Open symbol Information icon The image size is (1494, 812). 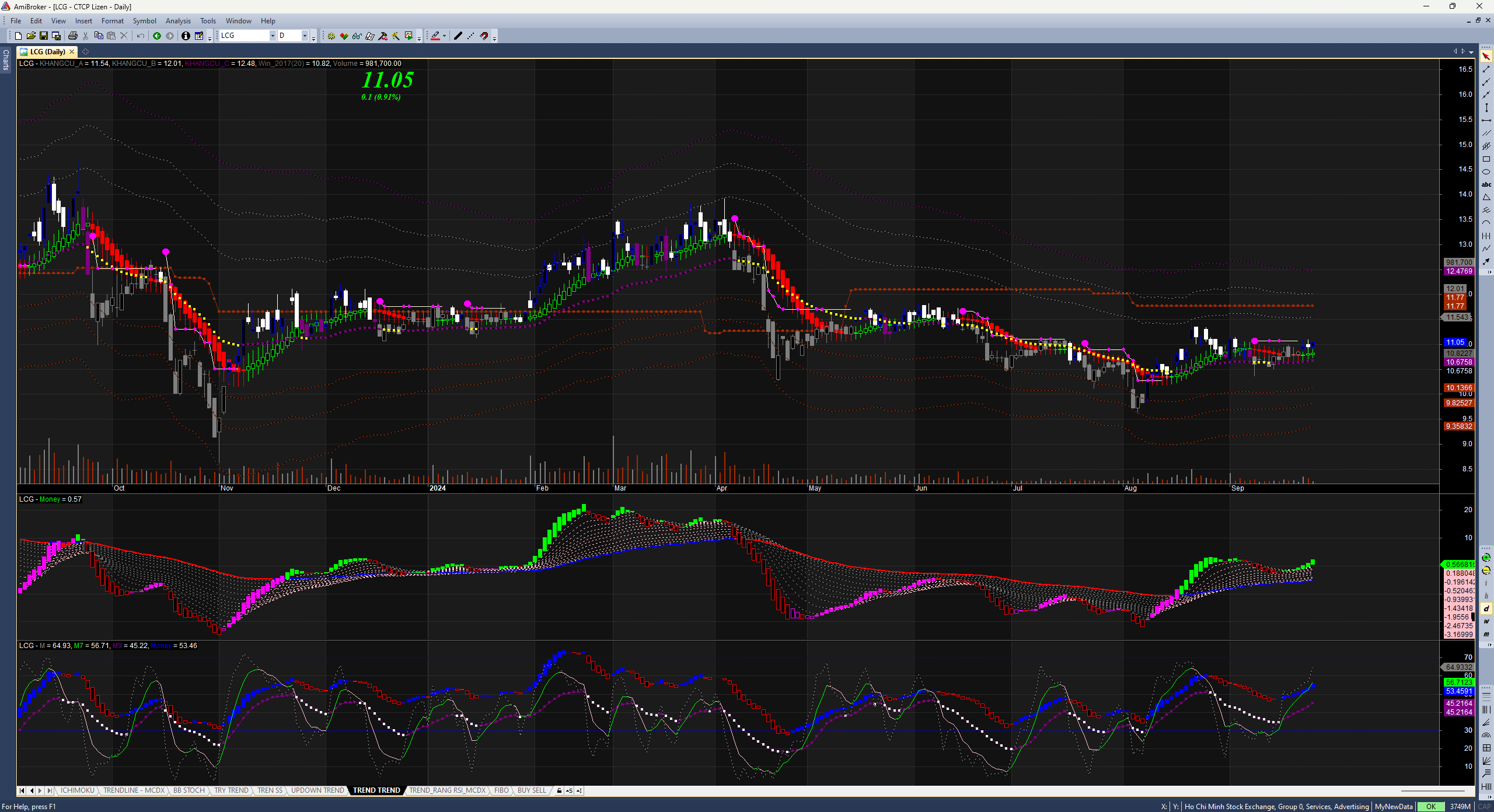tap(186, 36)
